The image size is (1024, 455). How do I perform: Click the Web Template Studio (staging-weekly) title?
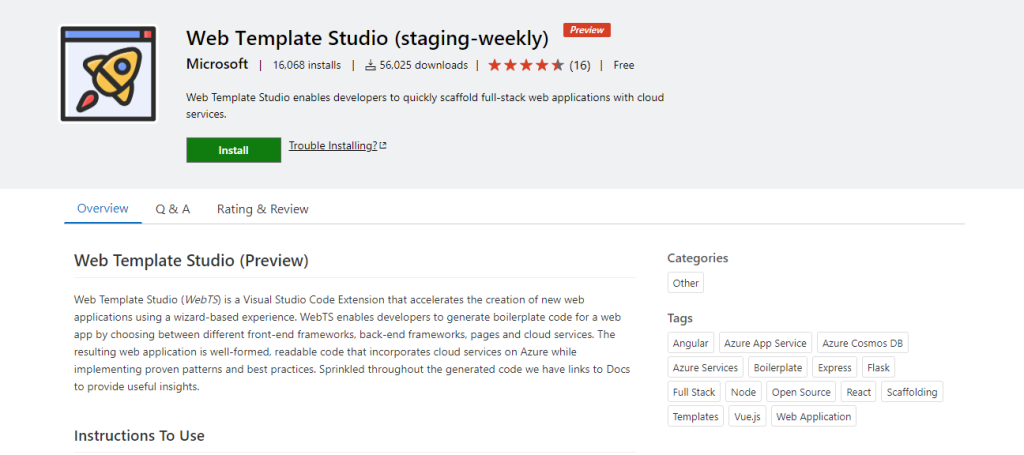coord(368,38)
